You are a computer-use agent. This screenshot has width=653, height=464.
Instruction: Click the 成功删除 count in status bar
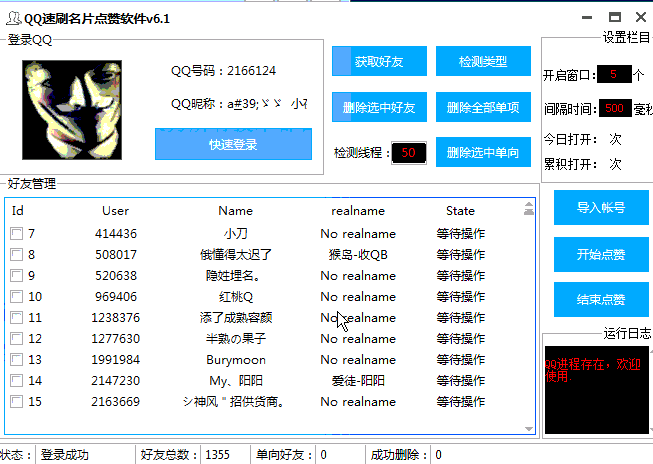(x=439, y=454)
